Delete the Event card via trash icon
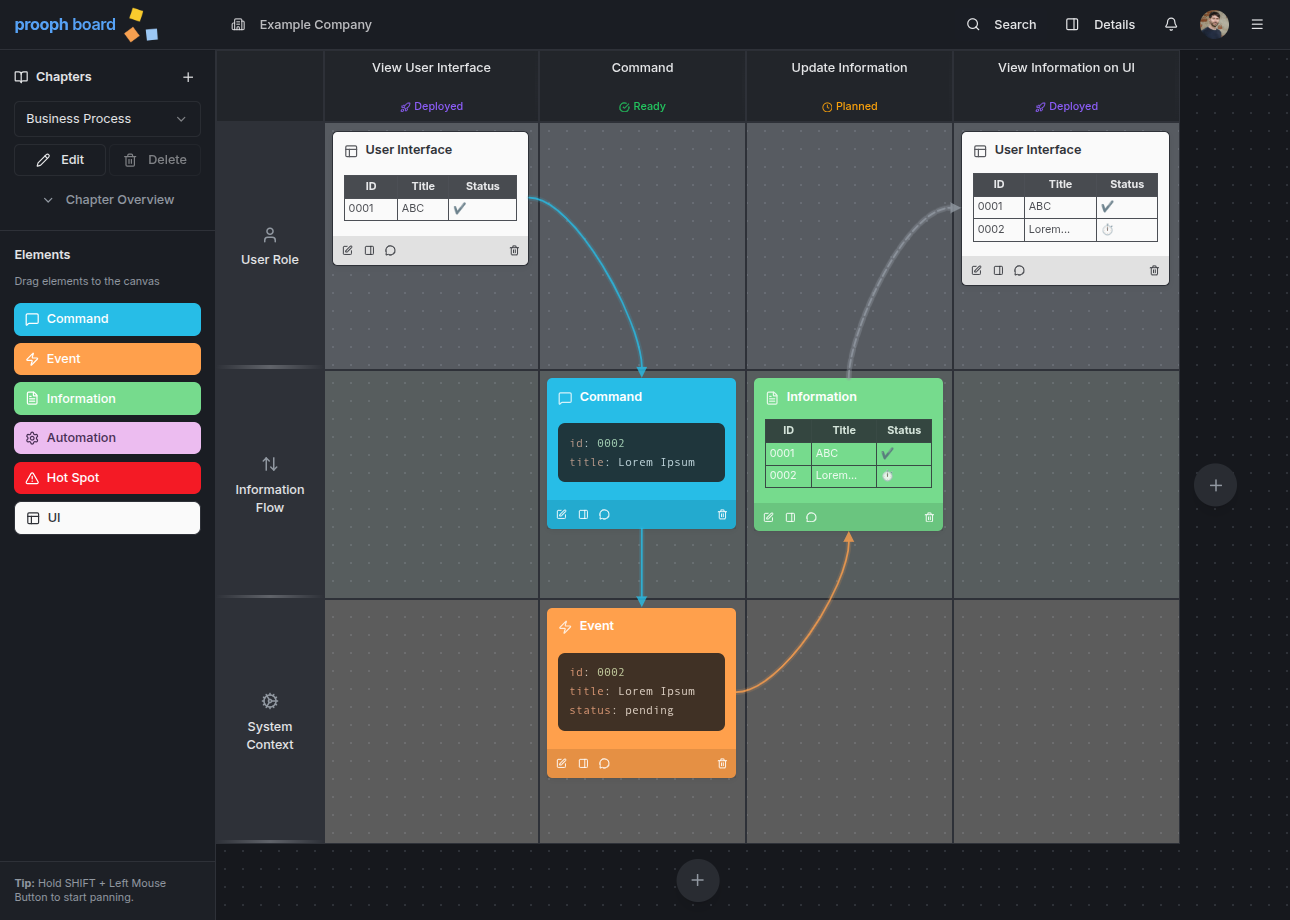The image size is (1290, 920). coord(722,763)
